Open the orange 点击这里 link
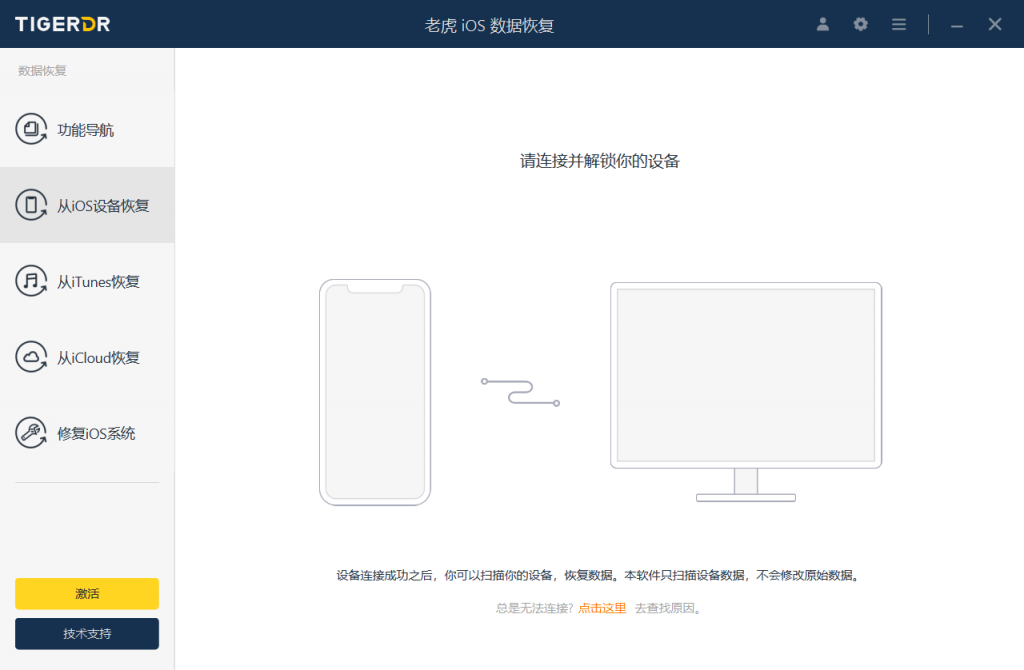This screenshot has height=670, width=1024. (601, 607)
